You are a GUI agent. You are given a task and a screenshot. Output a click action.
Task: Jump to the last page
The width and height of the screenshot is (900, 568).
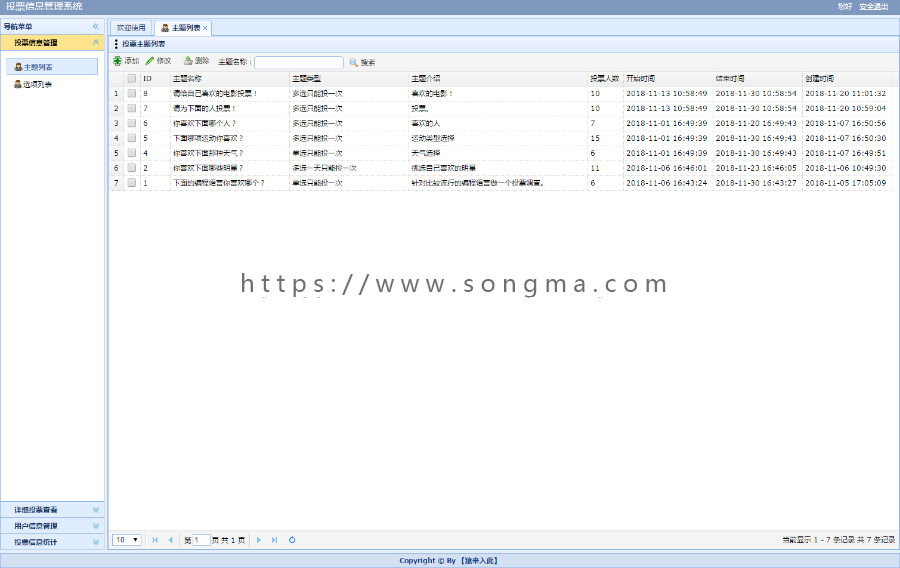click(x=274, y=540)
